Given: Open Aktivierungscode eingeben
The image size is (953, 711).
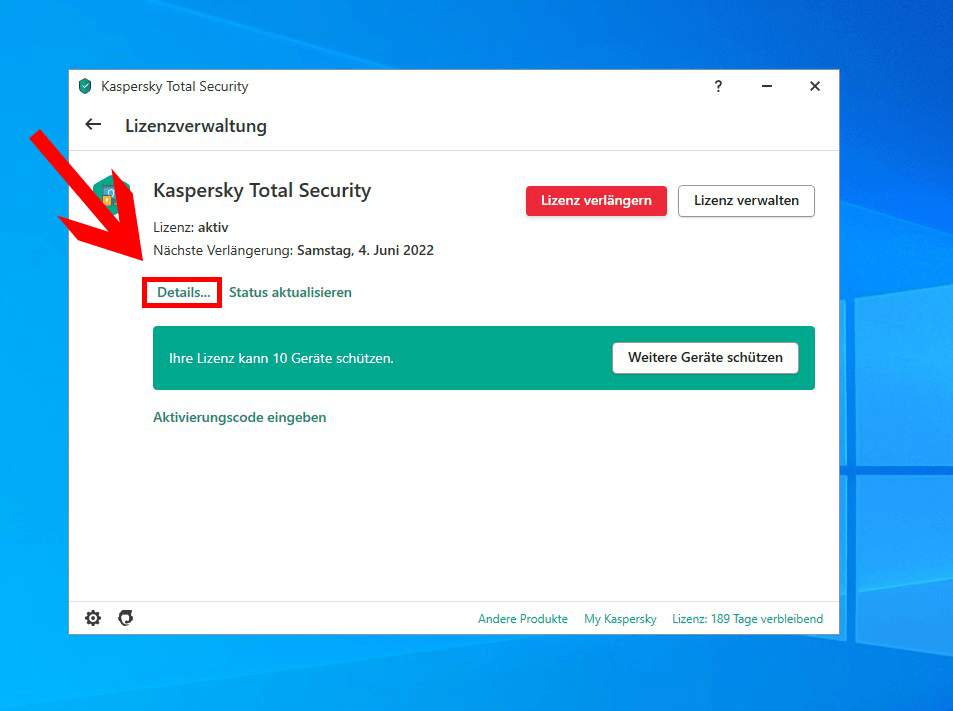Looking at the screenshot, I should coord(239,417).
